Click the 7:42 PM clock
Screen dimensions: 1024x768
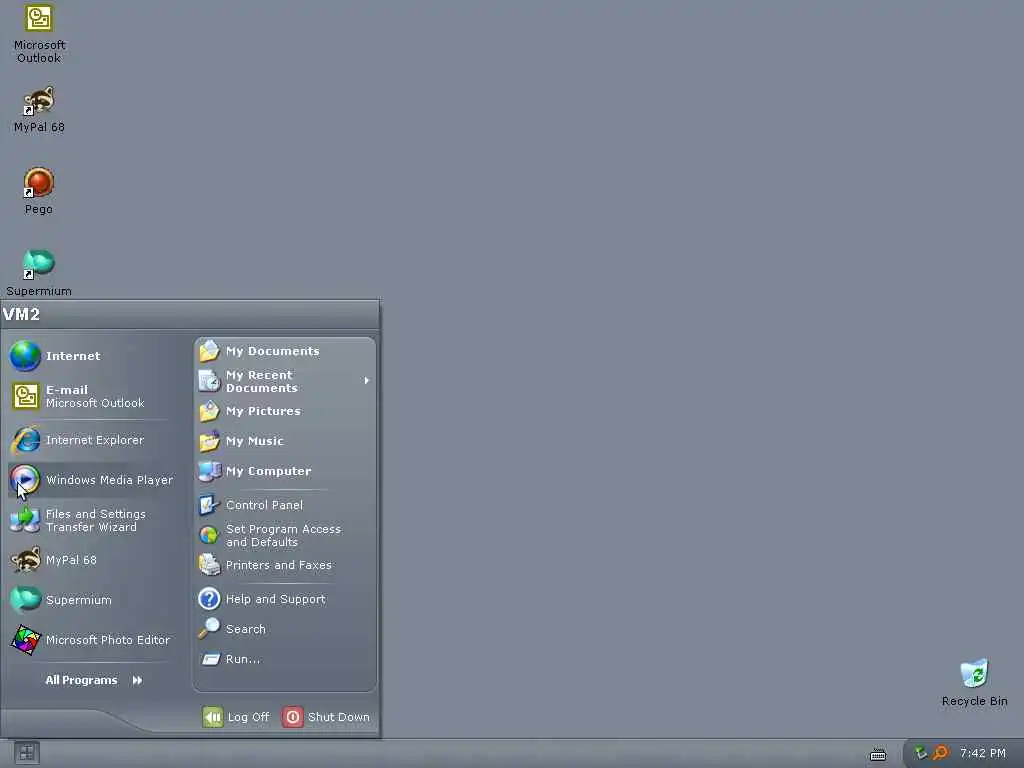983,753
